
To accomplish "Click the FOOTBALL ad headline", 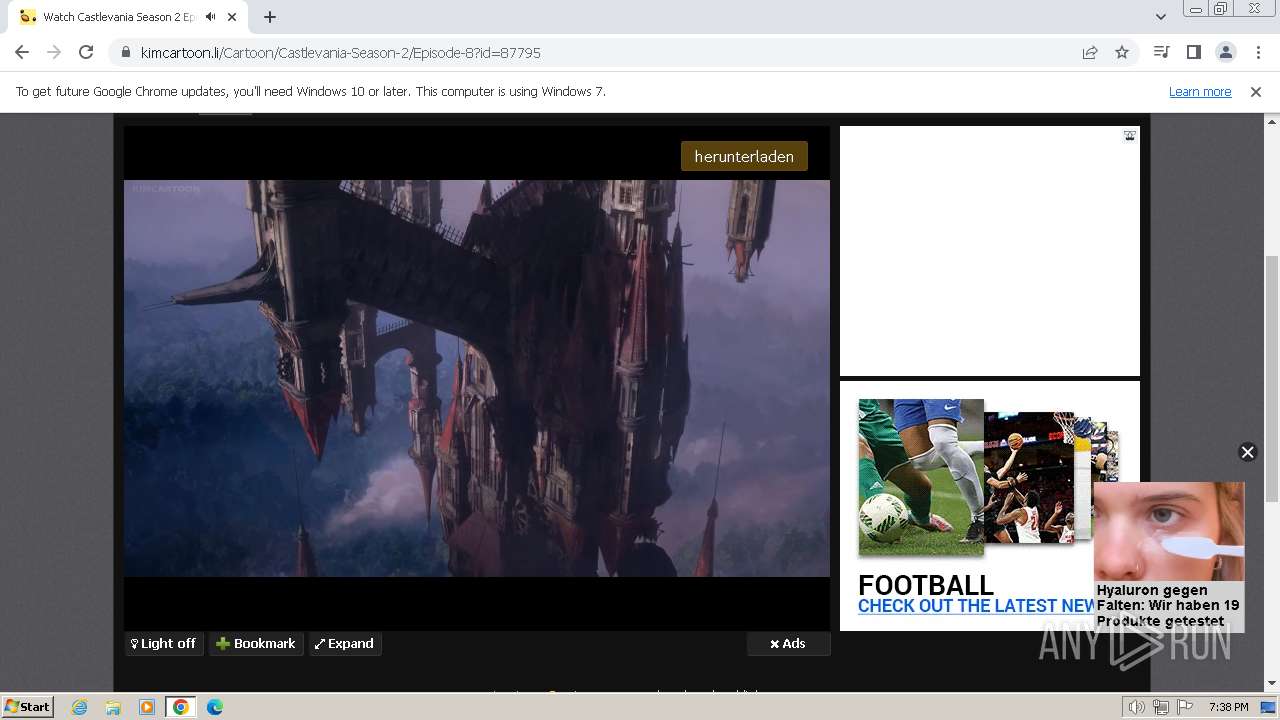I will 926,584.
